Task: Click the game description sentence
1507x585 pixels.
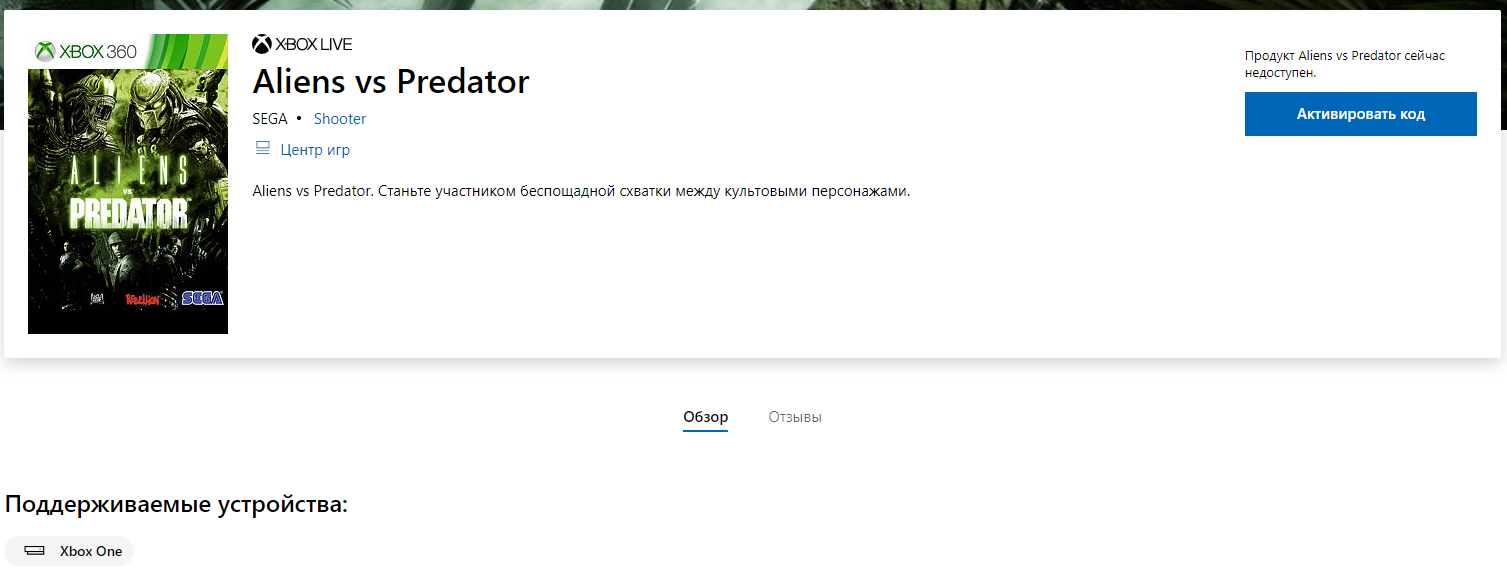Action: (581, 191)
